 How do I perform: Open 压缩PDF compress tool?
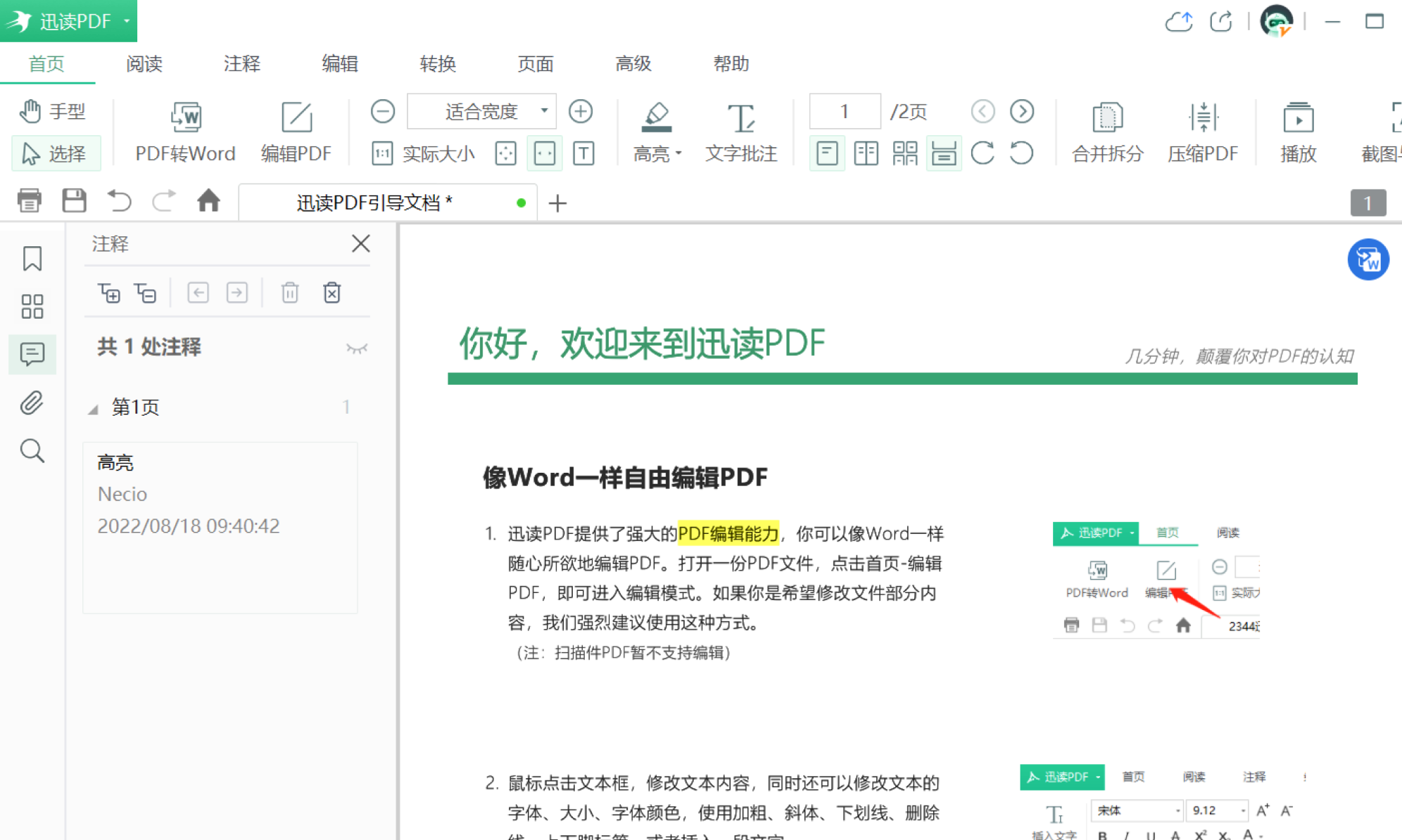(1203, 132)
